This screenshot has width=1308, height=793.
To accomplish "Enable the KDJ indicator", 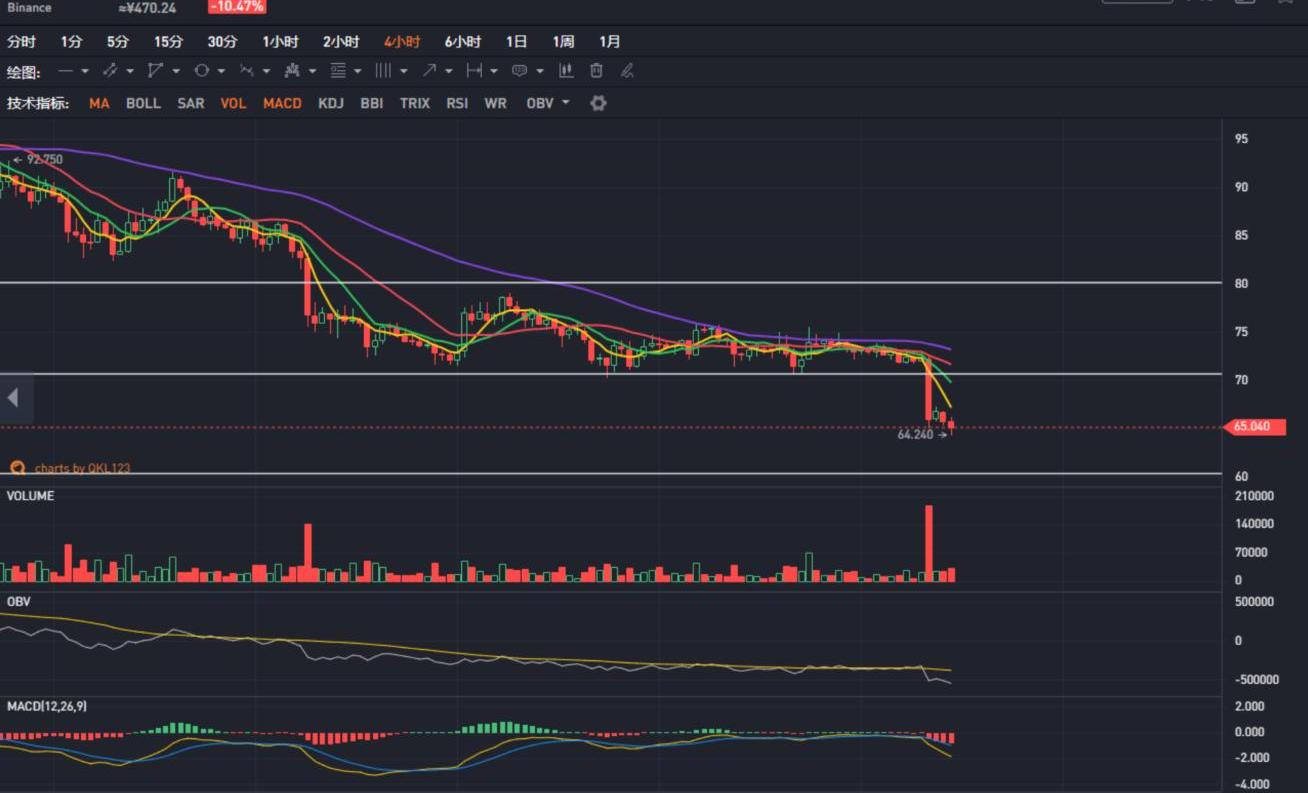I will (x=331, y=103).
